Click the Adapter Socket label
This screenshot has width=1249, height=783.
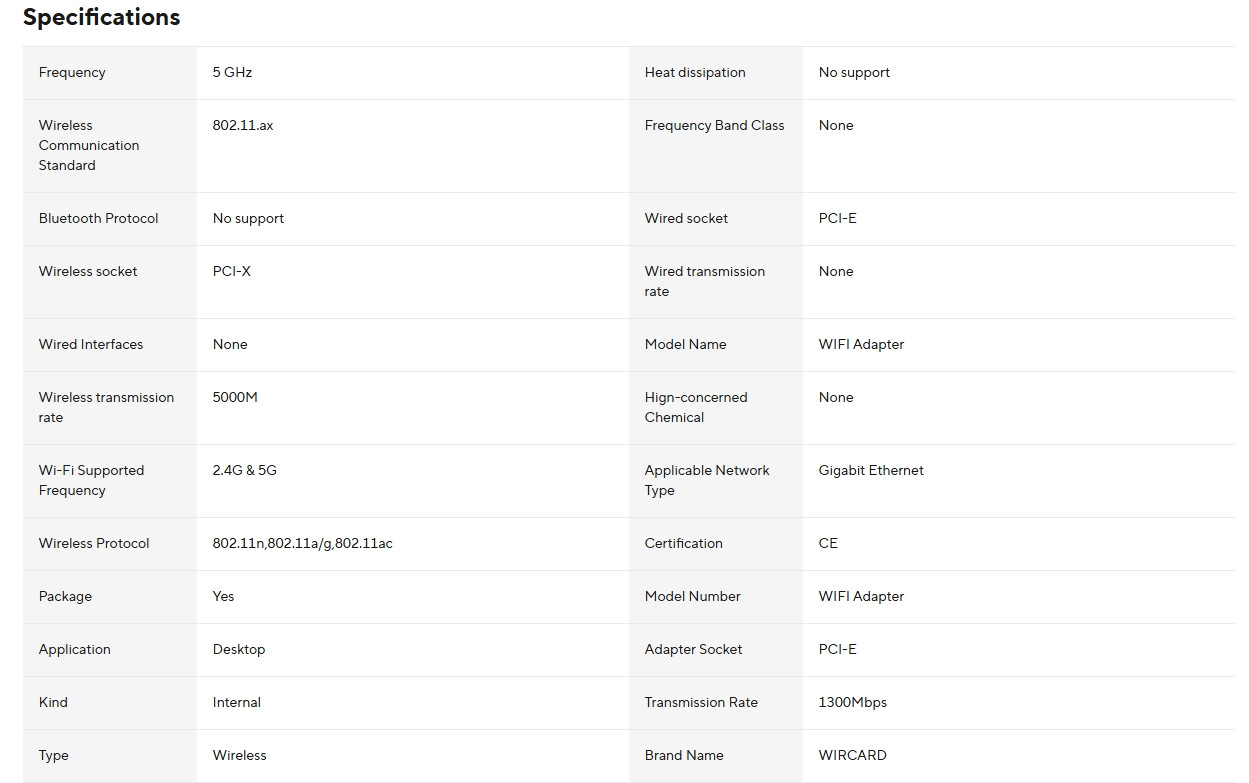693,650
